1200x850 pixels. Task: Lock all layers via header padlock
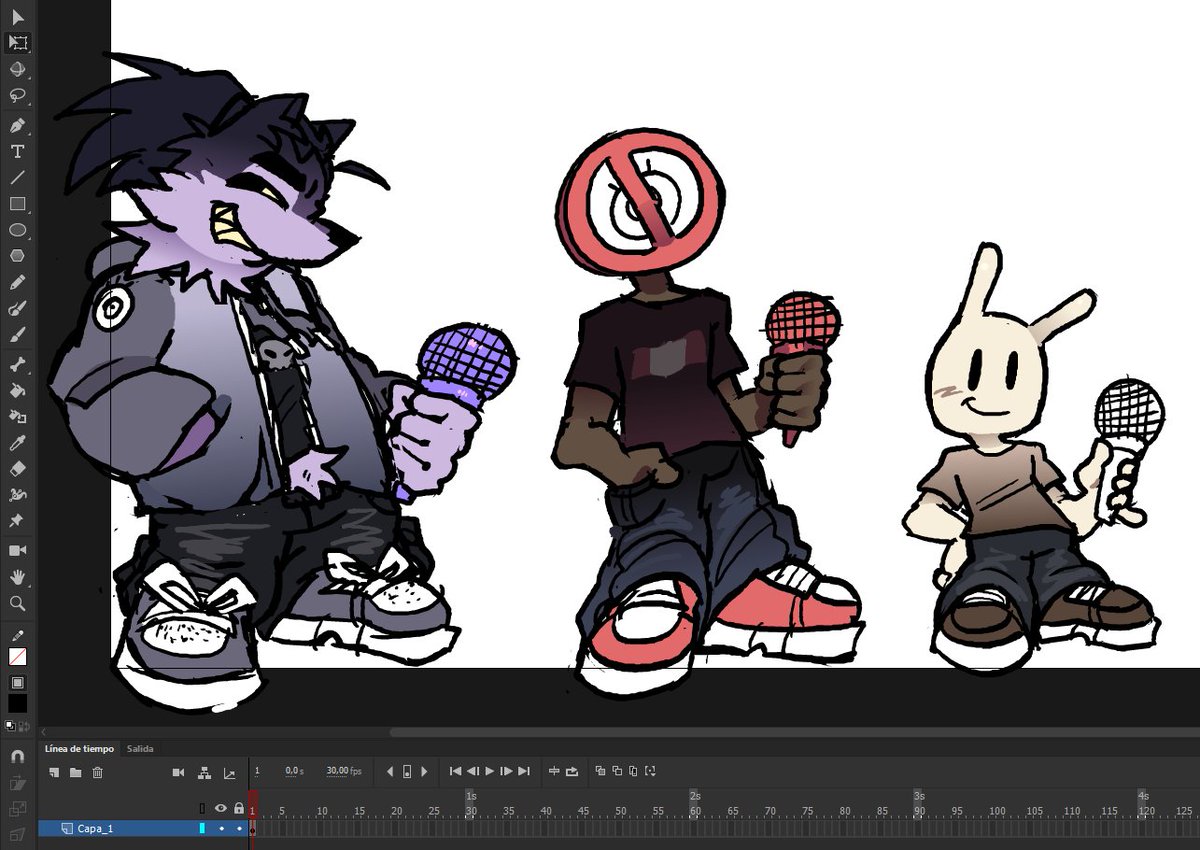click(x=239, y=808)
